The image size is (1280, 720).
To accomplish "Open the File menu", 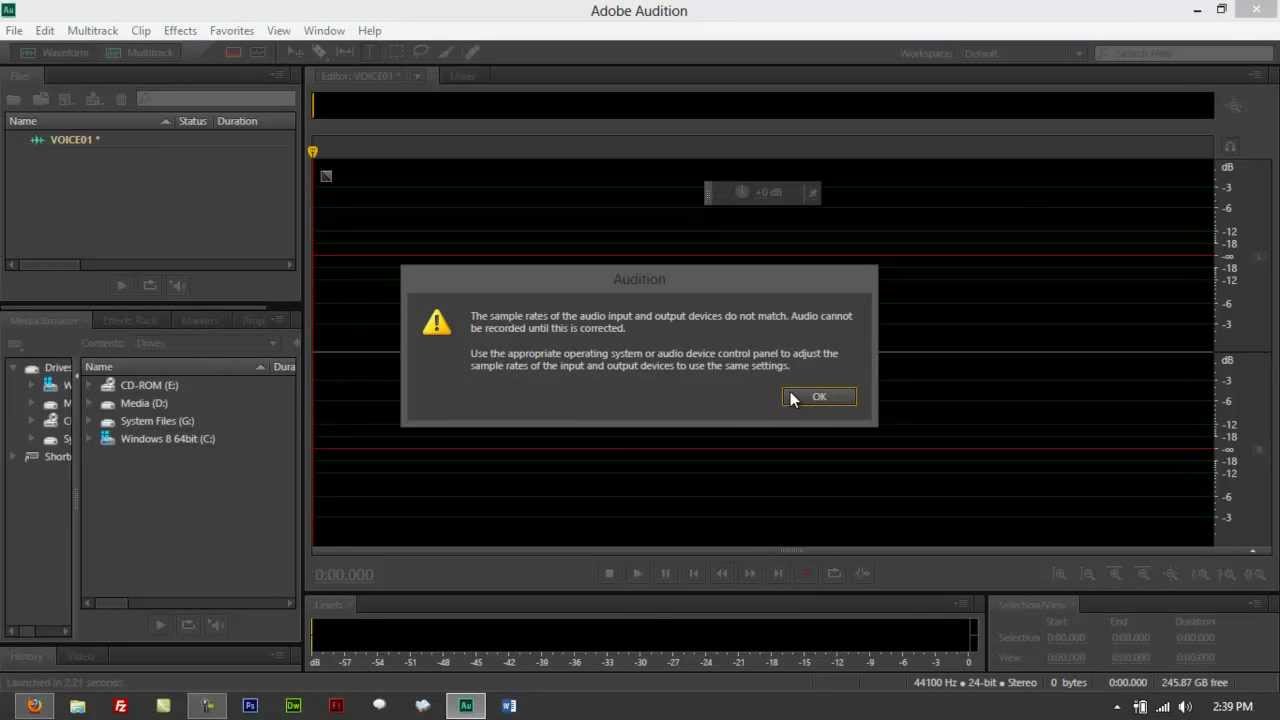I will (14, 31).
